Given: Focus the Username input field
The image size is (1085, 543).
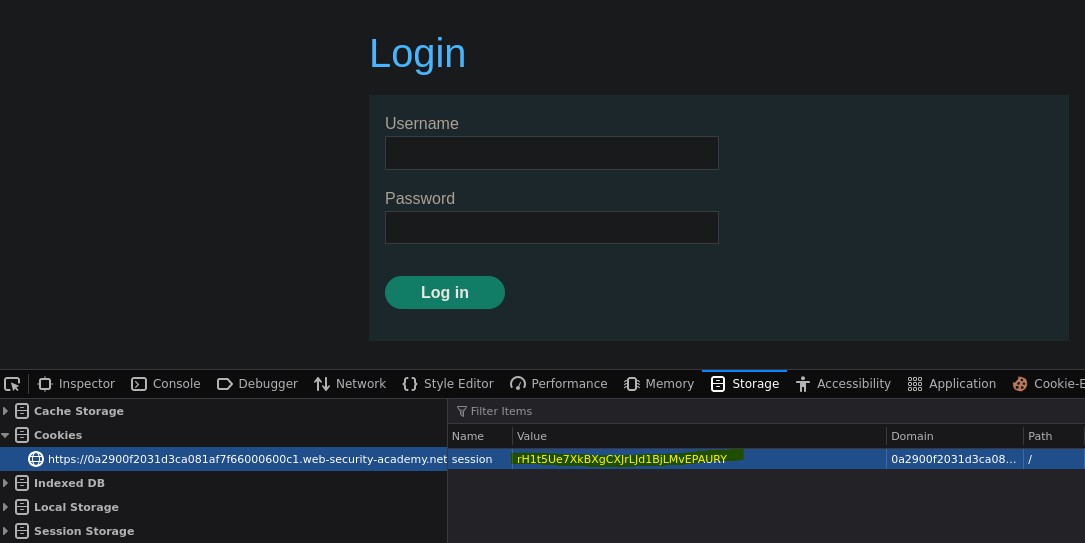Looking at the screenshot, I should click(x=551, y=153).
